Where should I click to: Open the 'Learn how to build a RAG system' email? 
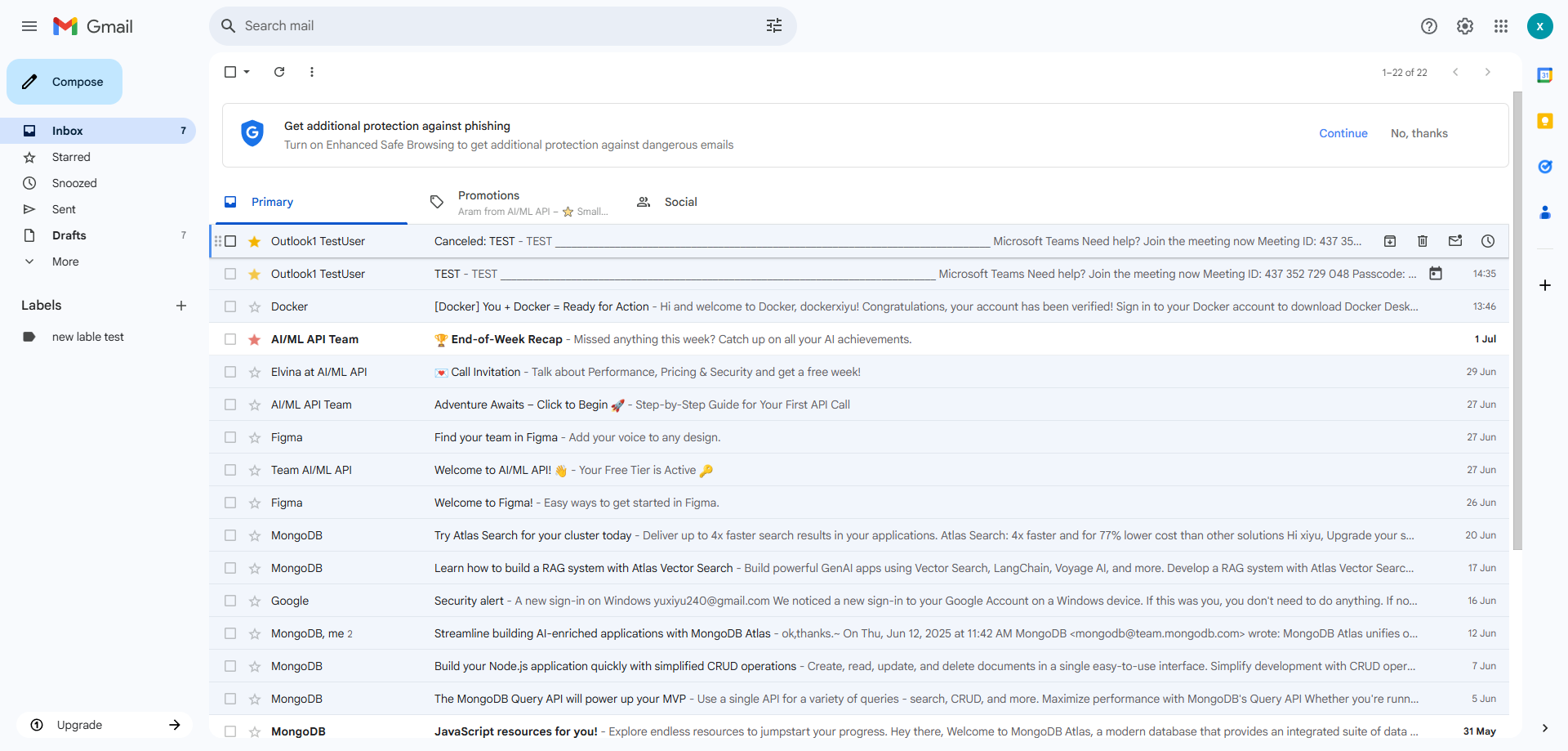tap(859, 568)
